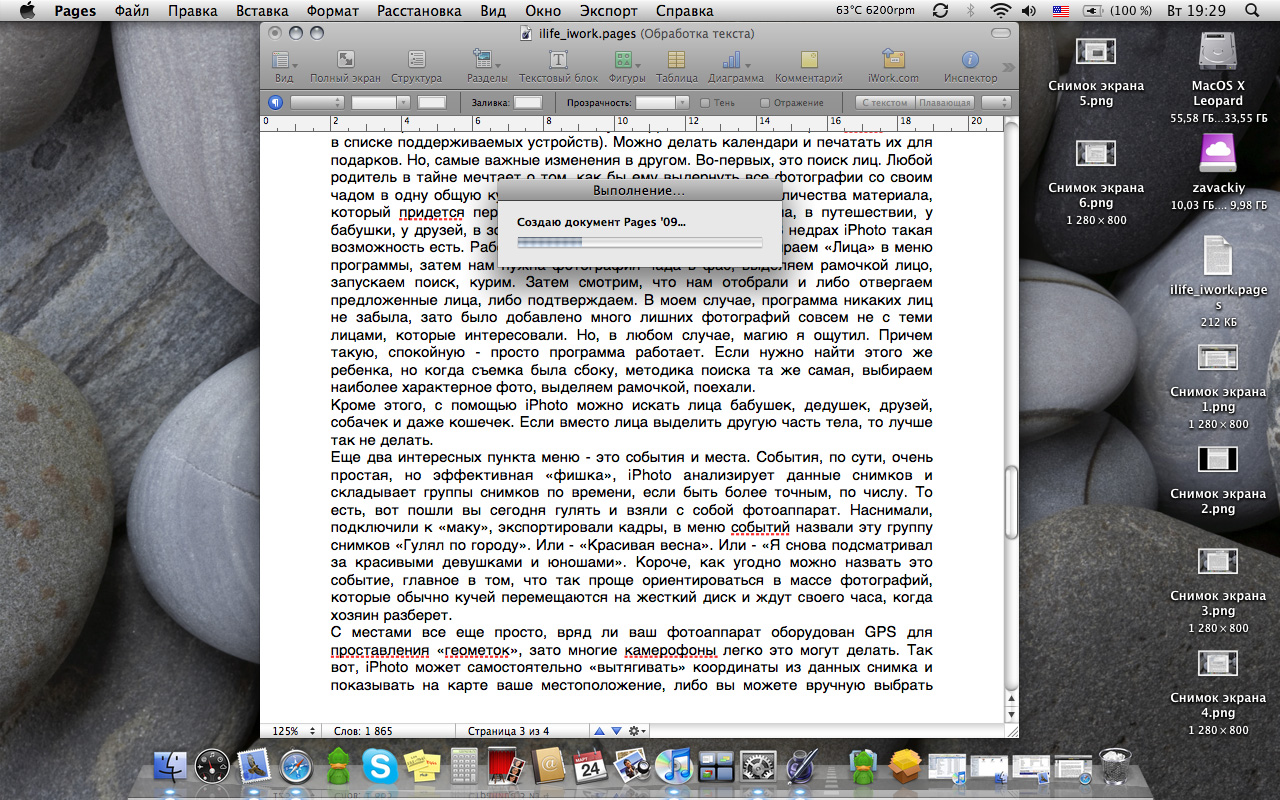The image size is (1280, 800).
Task: Open the line style combo box in format bar
Action: point(381,102)
